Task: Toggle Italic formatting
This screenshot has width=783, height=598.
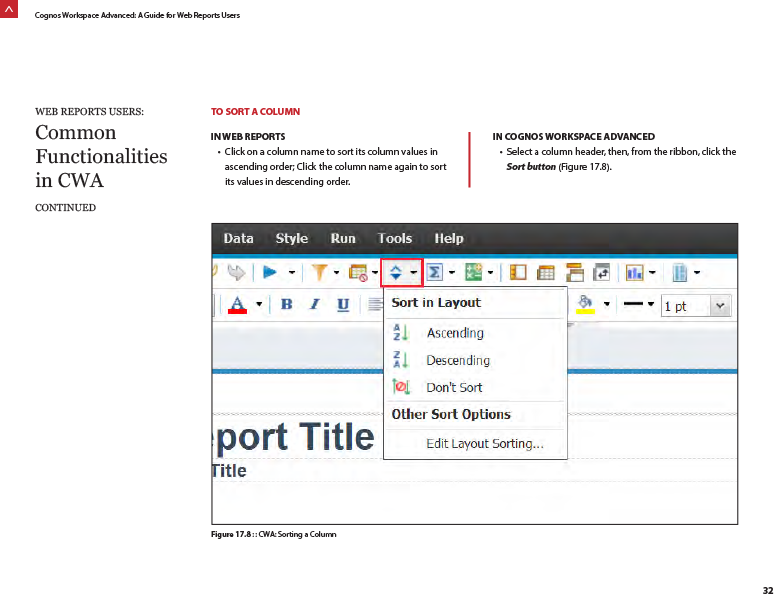Action: [315, 304]
